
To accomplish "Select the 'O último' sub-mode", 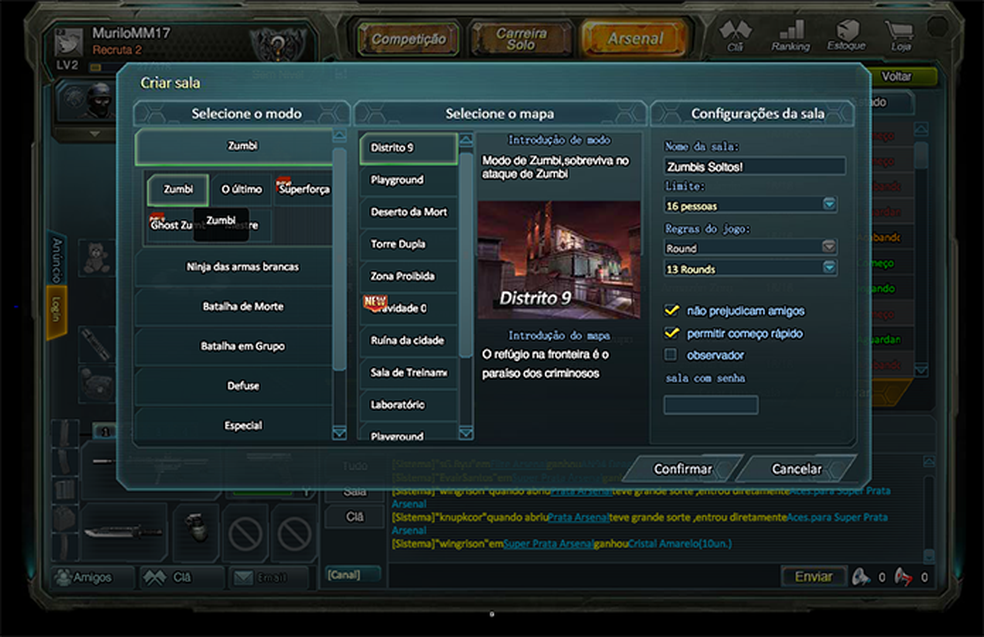I will (242, 190).
